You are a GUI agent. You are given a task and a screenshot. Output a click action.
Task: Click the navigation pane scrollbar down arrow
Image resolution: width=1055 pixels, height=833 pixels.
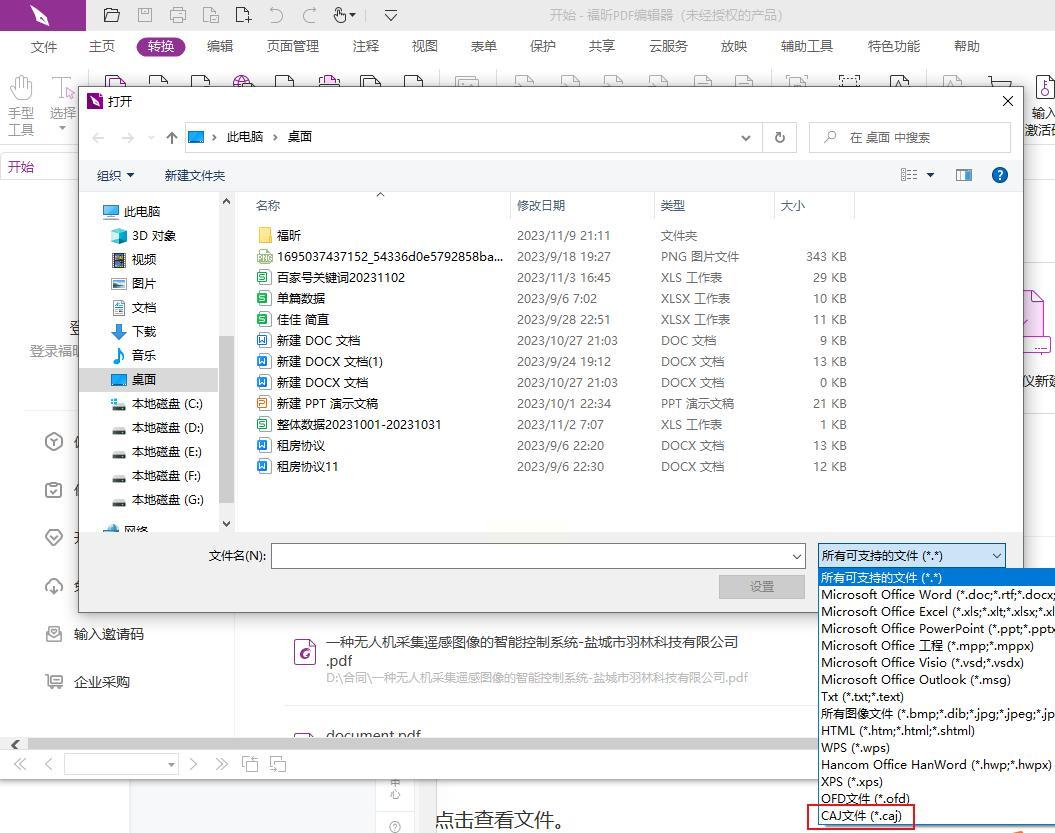coord(227,523)
